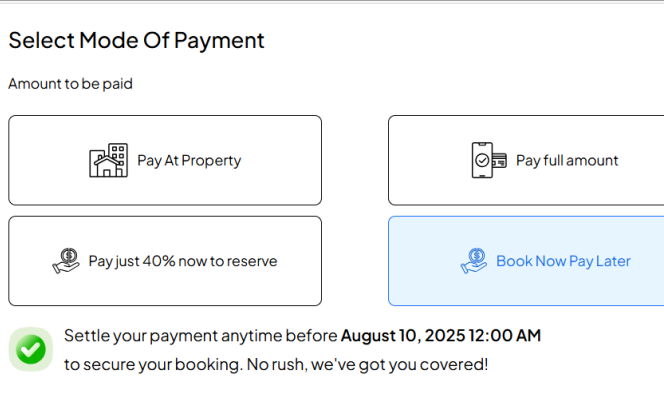Click the Book Now Pay Later text
The image size is (664, 416).
point(563,261)
